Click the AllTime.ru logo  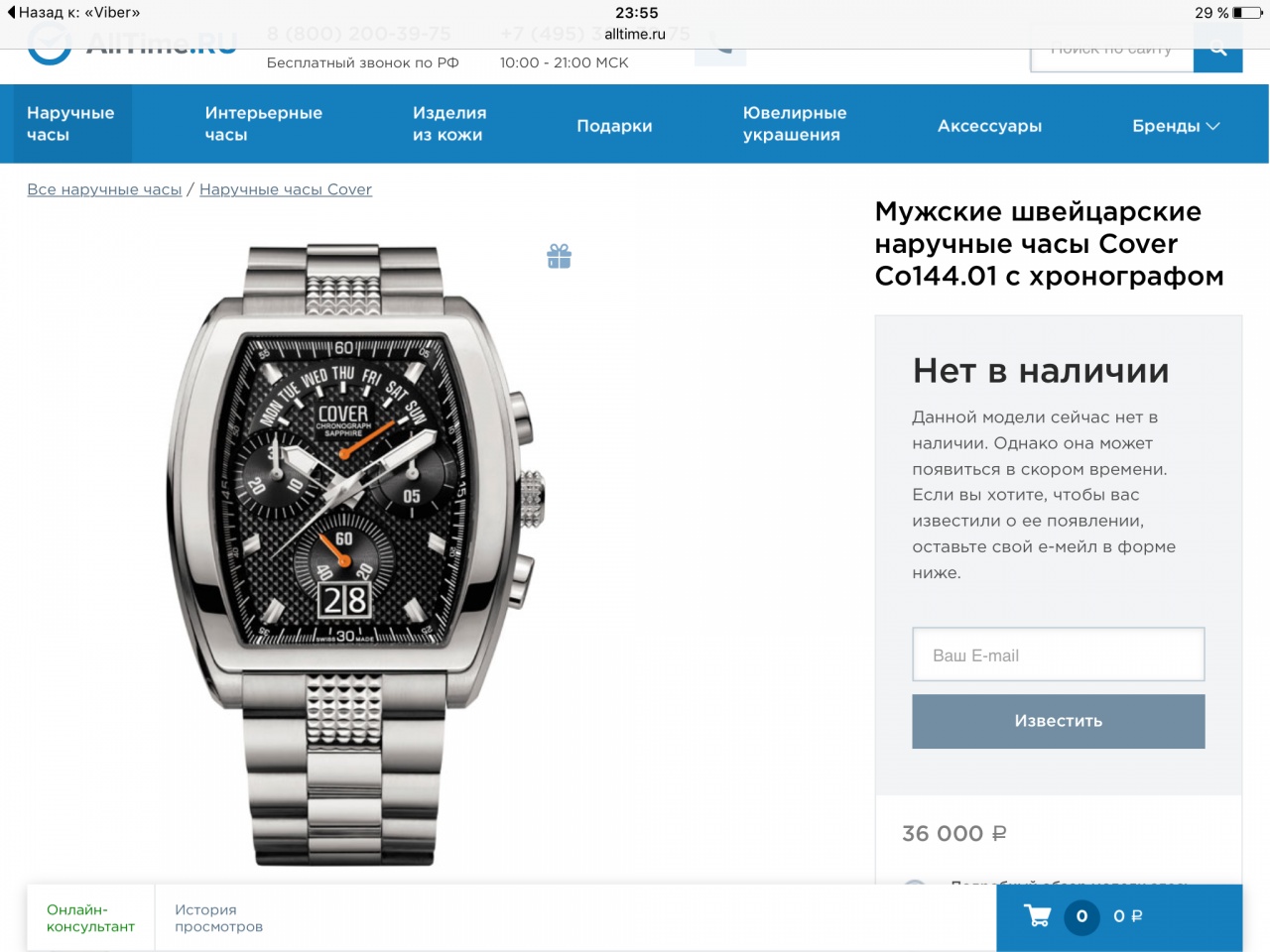coord(133,46)
